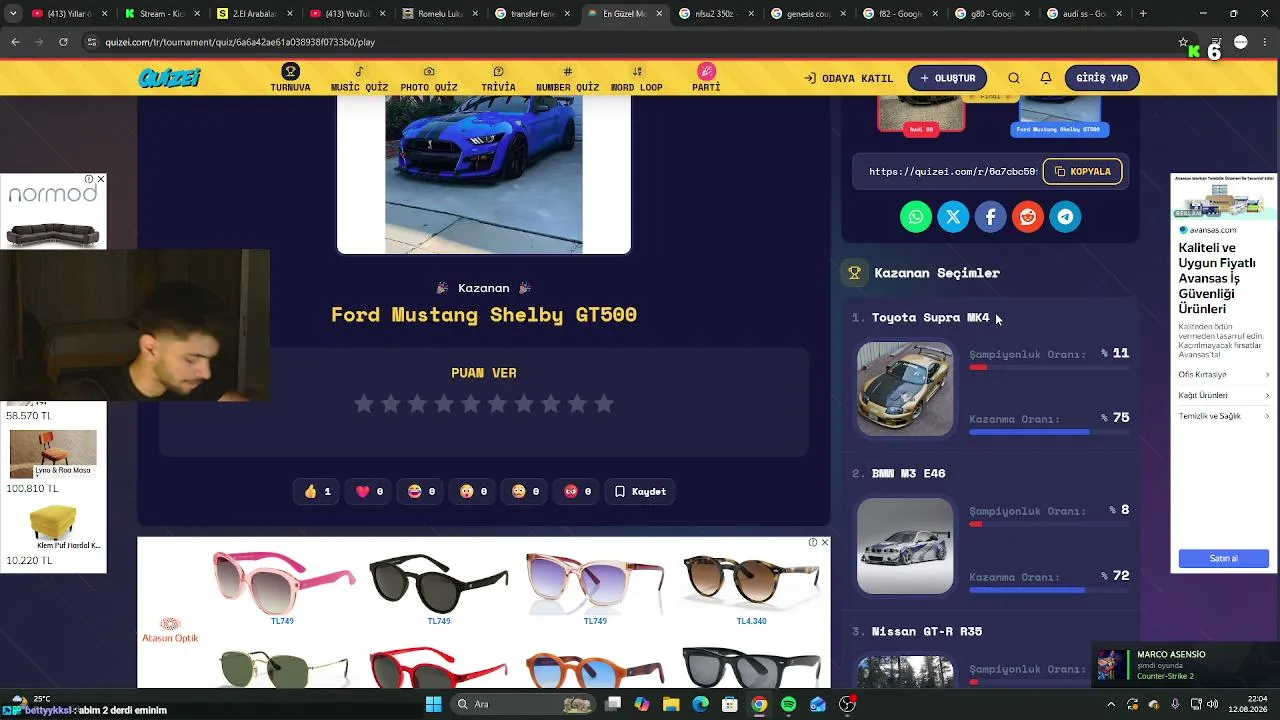The width and height of the screenshot is (1280, 720).
Task: Open the Turnuva menu item
Action: click(290, 78)
